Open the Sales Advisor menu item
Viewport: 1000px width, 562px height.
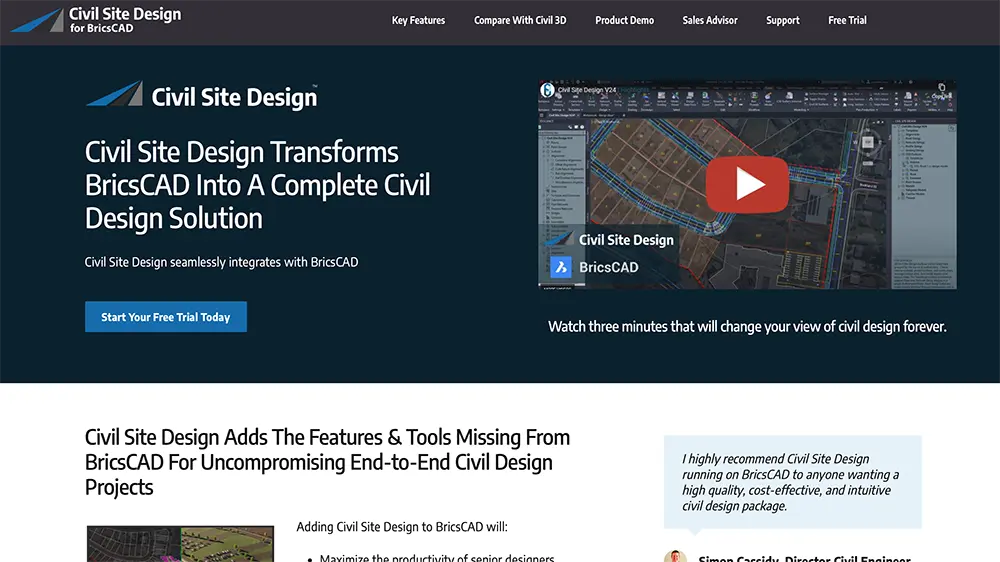coord(710,20)
